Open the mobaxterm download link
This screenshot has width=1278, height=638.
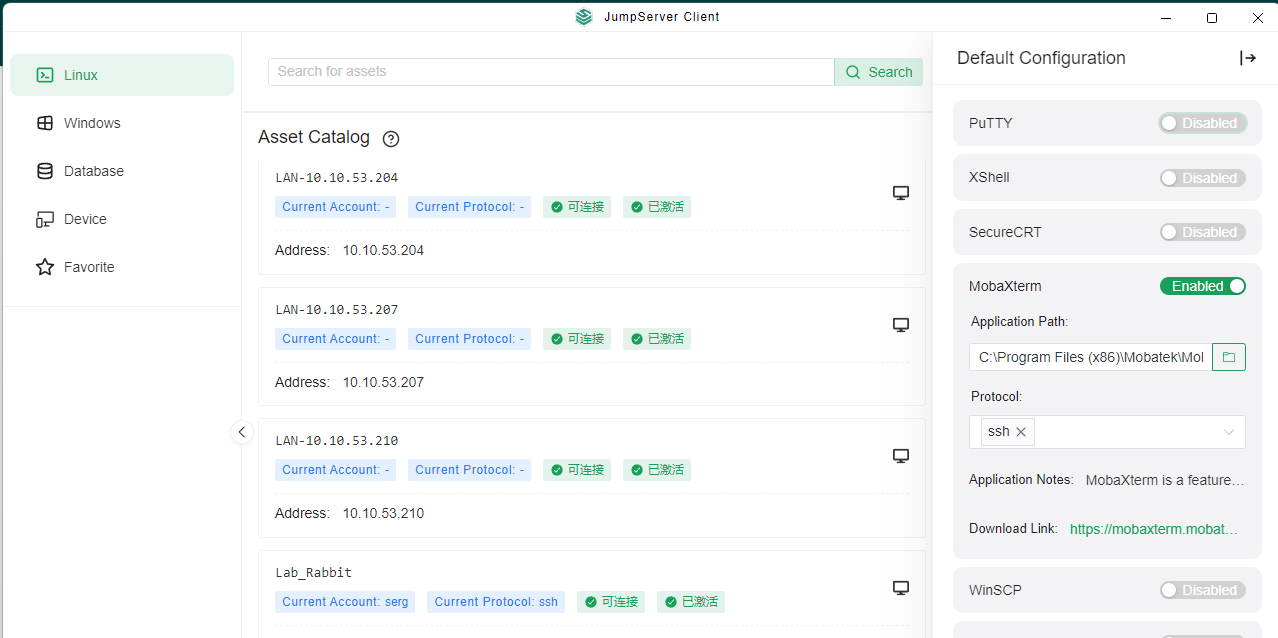coord(1154,529)
